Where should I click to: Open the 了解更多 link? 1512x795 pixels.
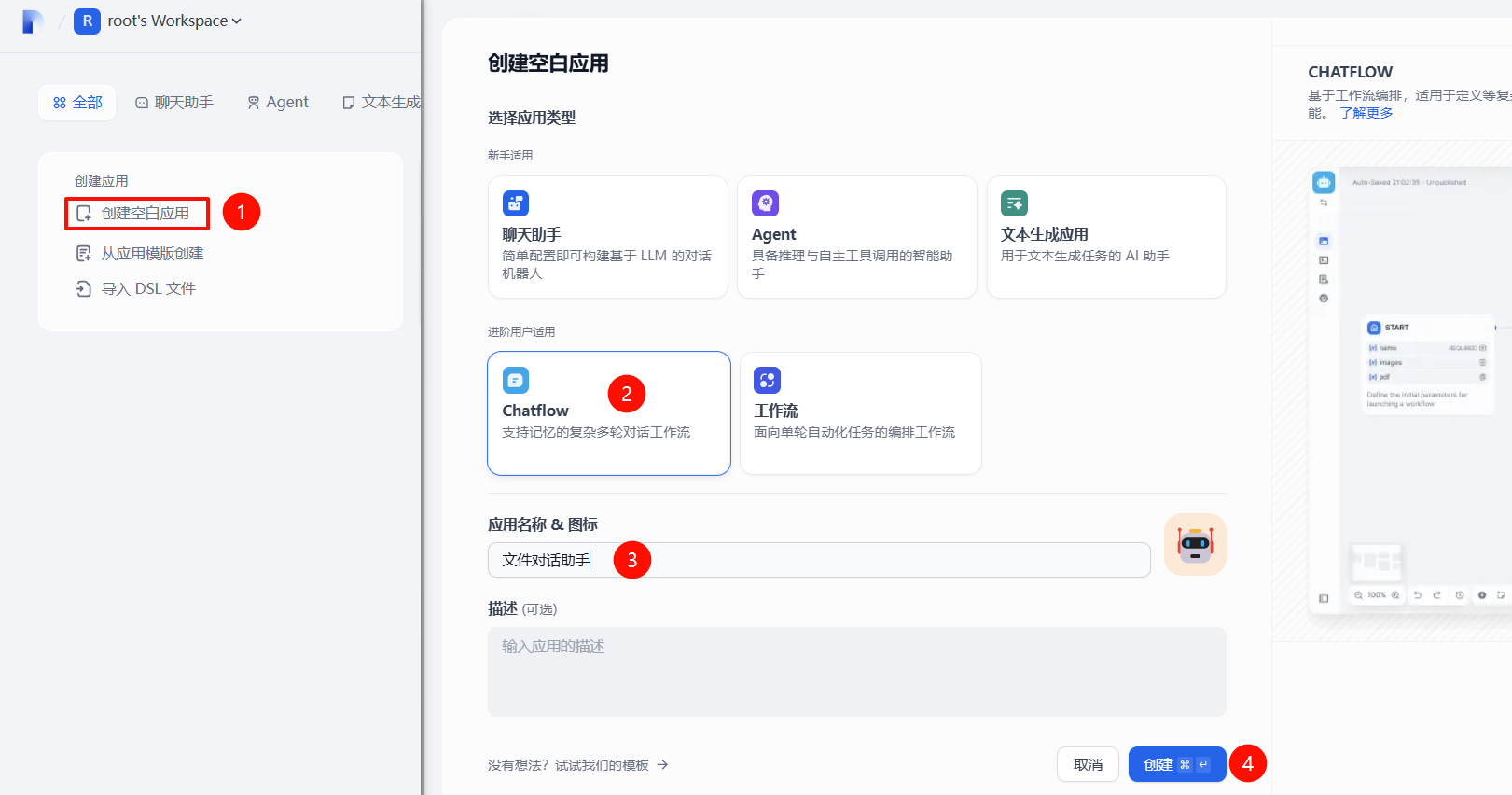point(1366,113)
